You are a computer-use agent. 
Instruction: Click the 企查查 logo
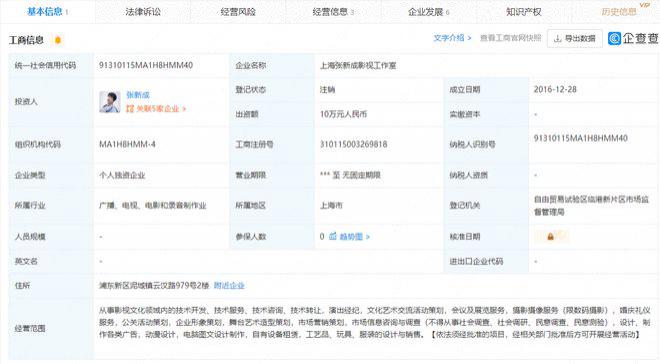[x=633, y=38]
